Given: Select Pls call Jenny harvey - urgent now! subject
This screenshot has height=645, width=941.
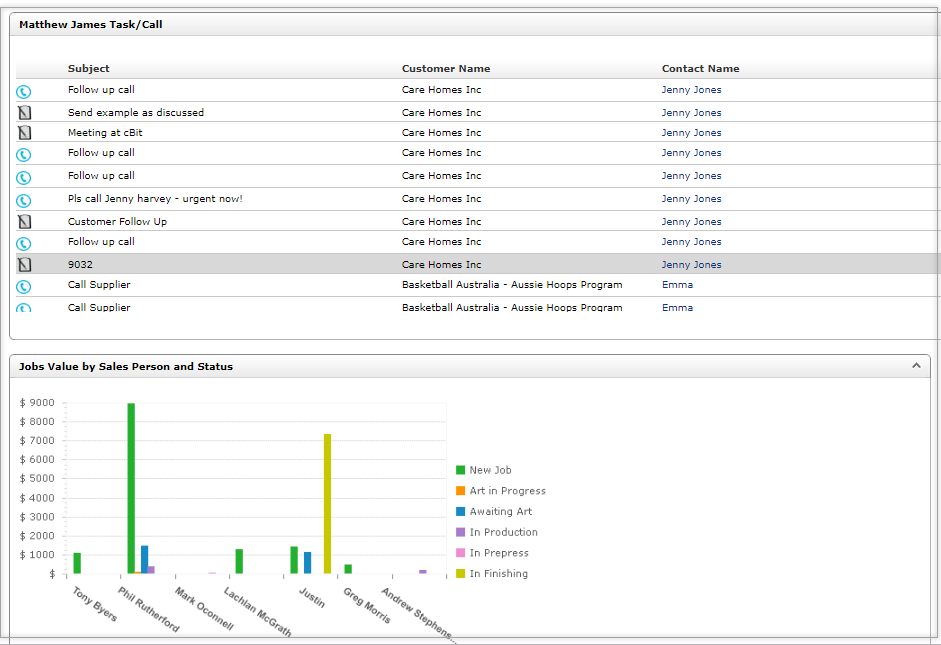Looking at the screenshot, I should click(155, 199).
